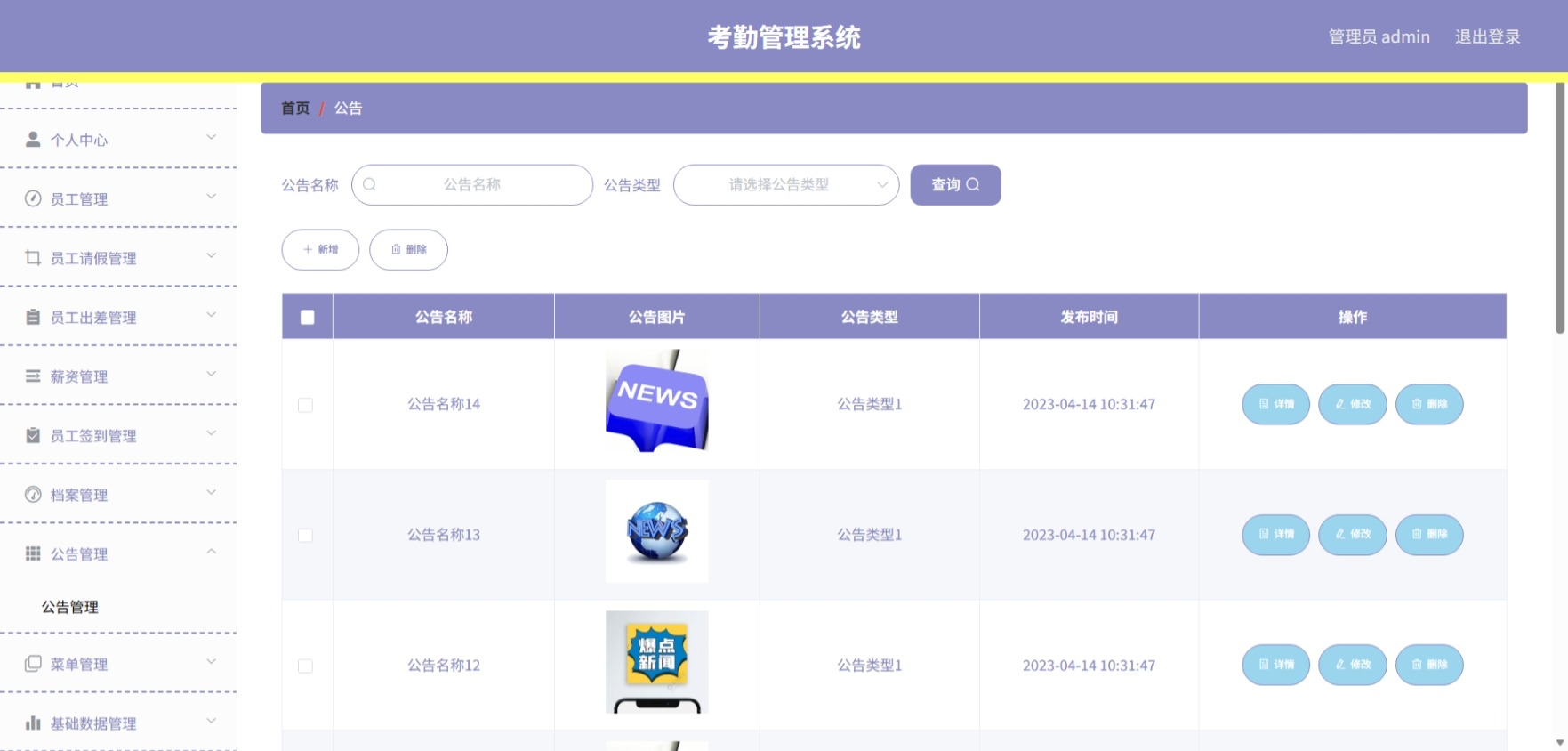The image size is (1568, 751).
Task: Expand 菜单管理 menu chevron
Action: (x=212, y=661)
